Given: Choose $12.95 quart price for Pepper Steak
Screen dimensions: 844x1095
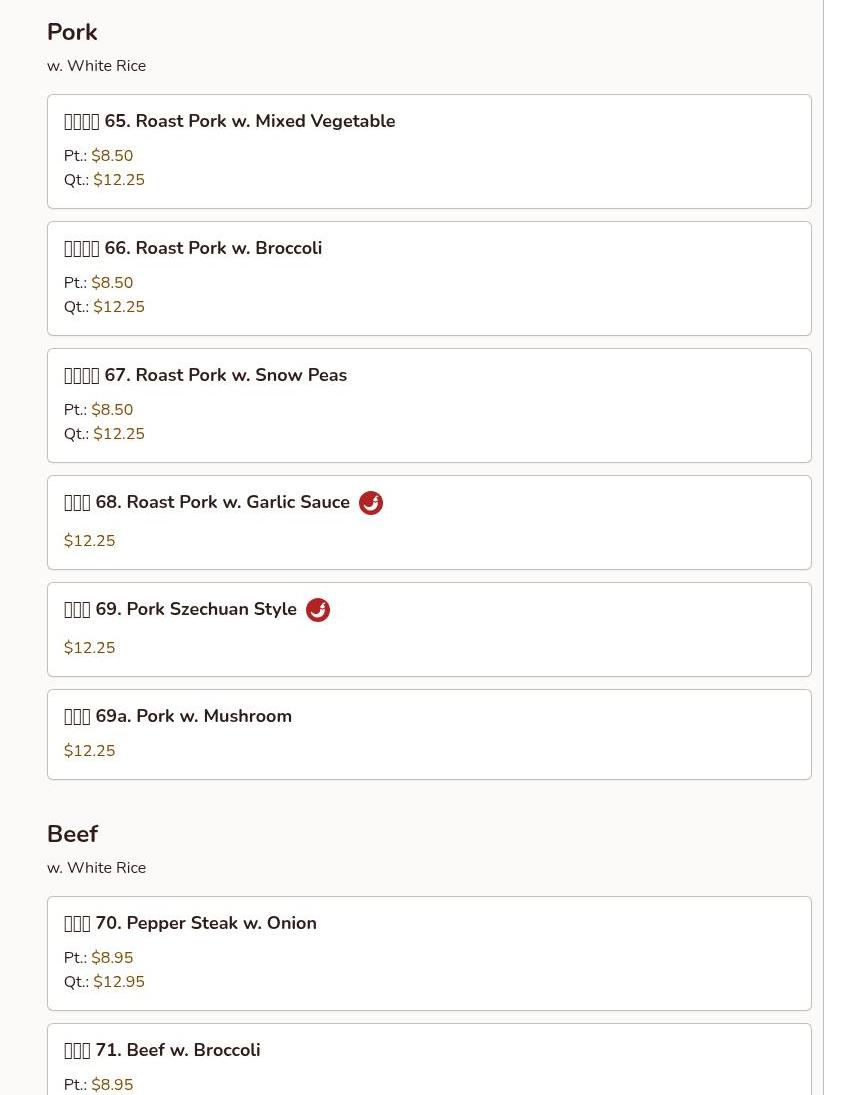Looking at the screenshot, I should click(119, 982).
